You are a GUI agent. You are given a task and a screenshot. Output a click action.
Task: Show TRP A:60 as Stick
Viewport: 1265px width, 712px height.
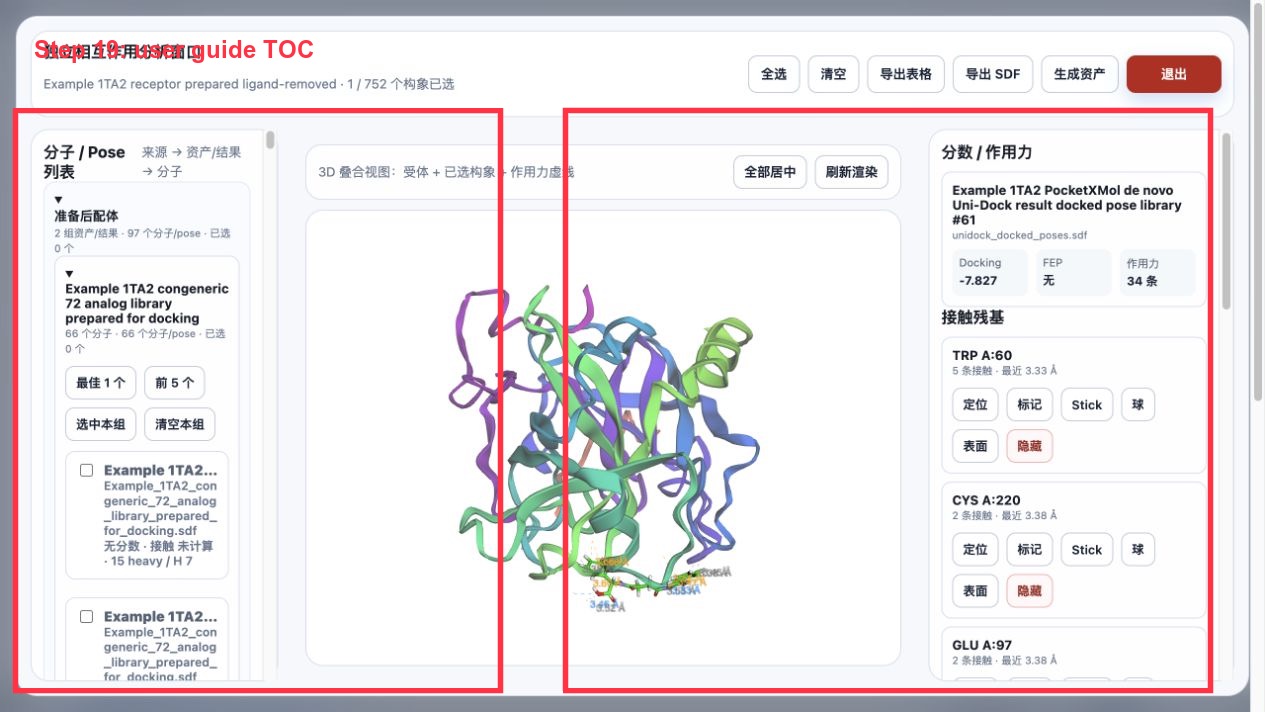(1087, 405)
